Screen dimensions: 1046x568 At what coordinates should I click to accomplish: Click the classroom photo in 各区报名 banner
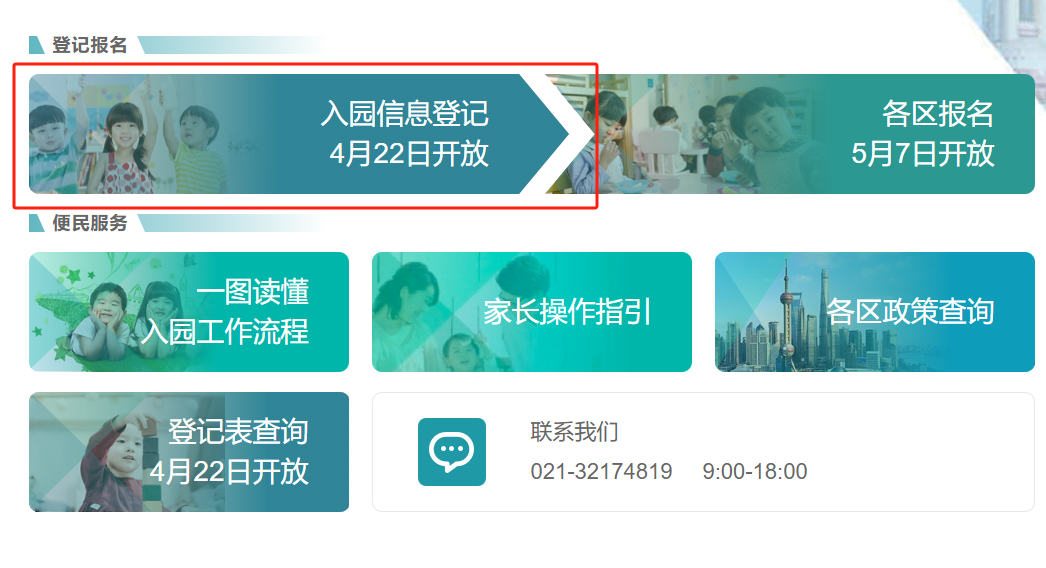[694, 134]
